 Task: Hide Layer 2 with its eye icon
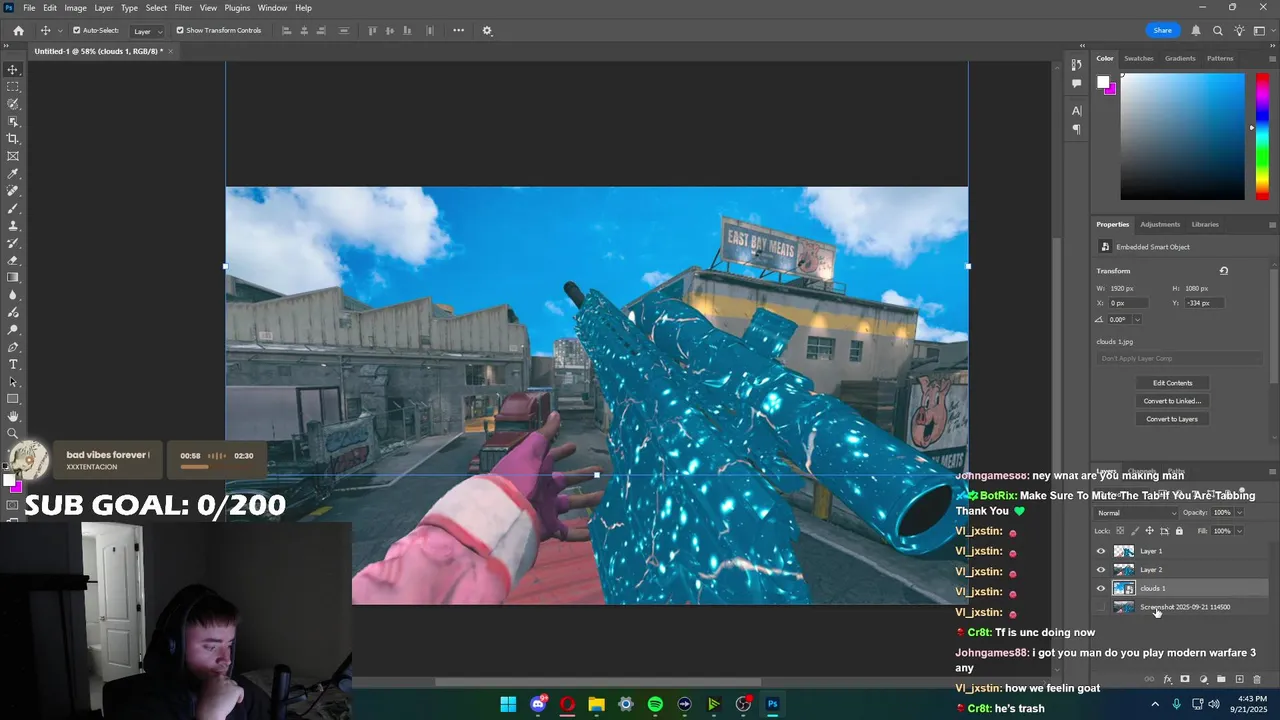click(1101, 570)
